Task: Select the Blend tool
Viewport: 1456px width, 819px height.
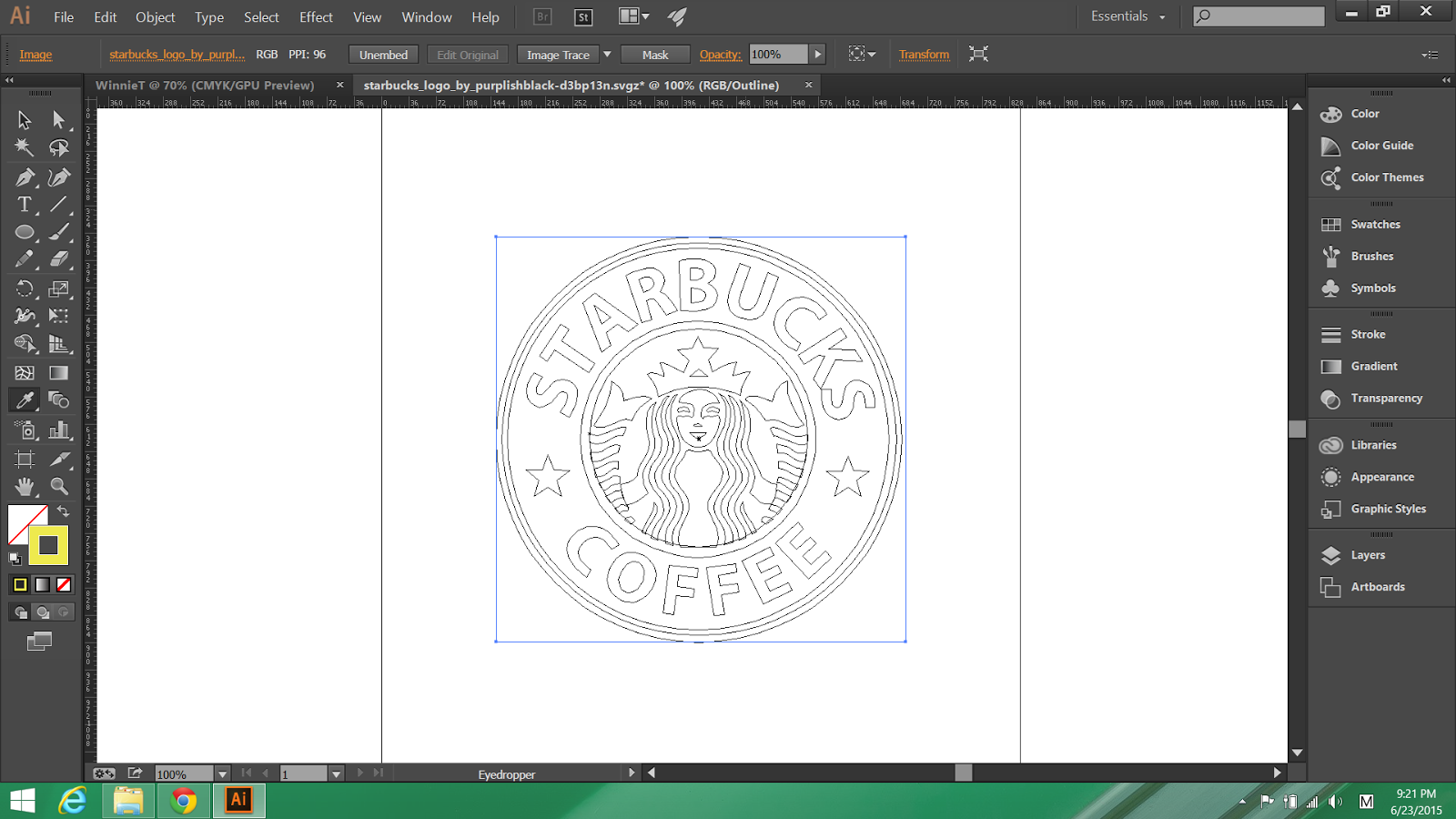Action: click(x=59, y=400)
